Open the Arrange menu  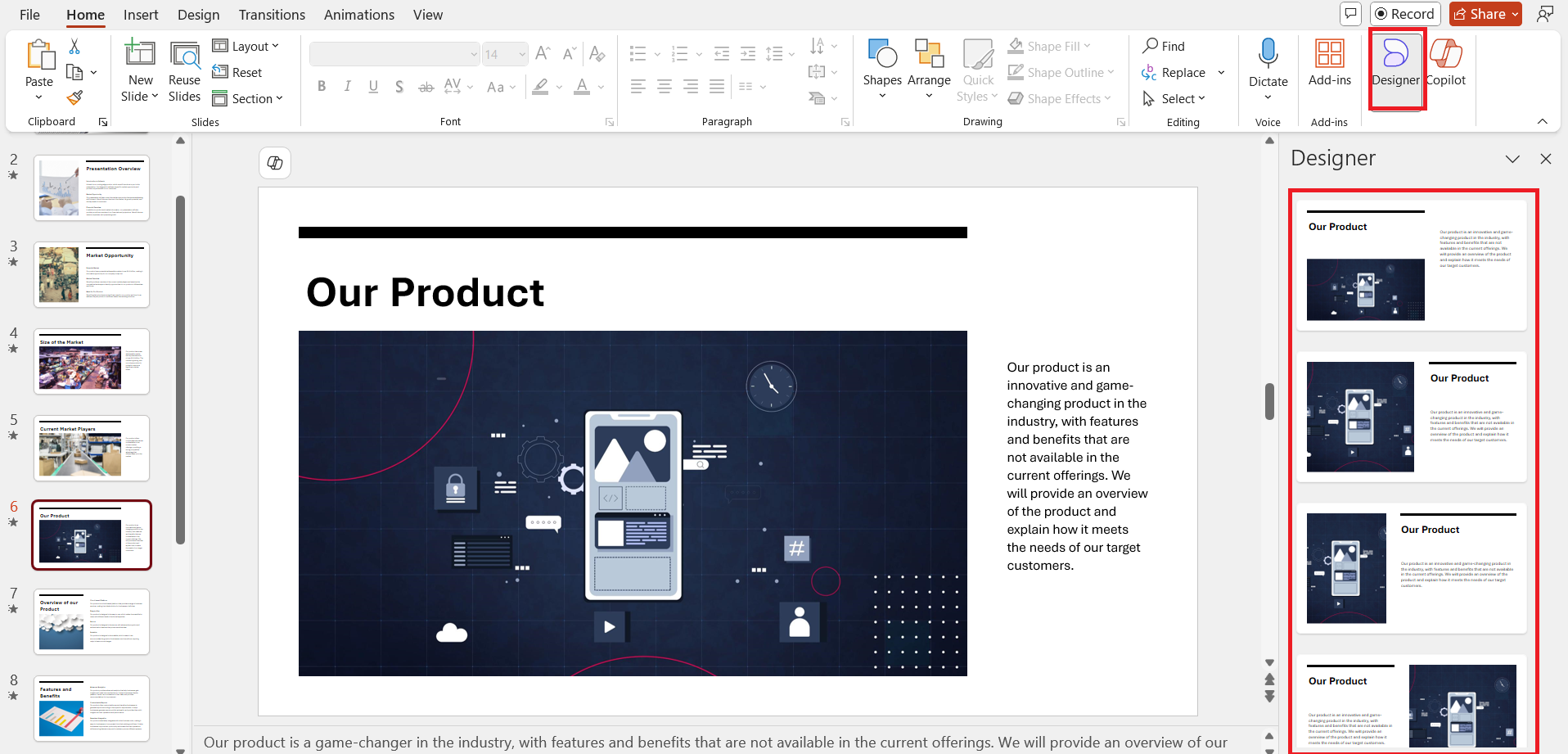[929, 70]
